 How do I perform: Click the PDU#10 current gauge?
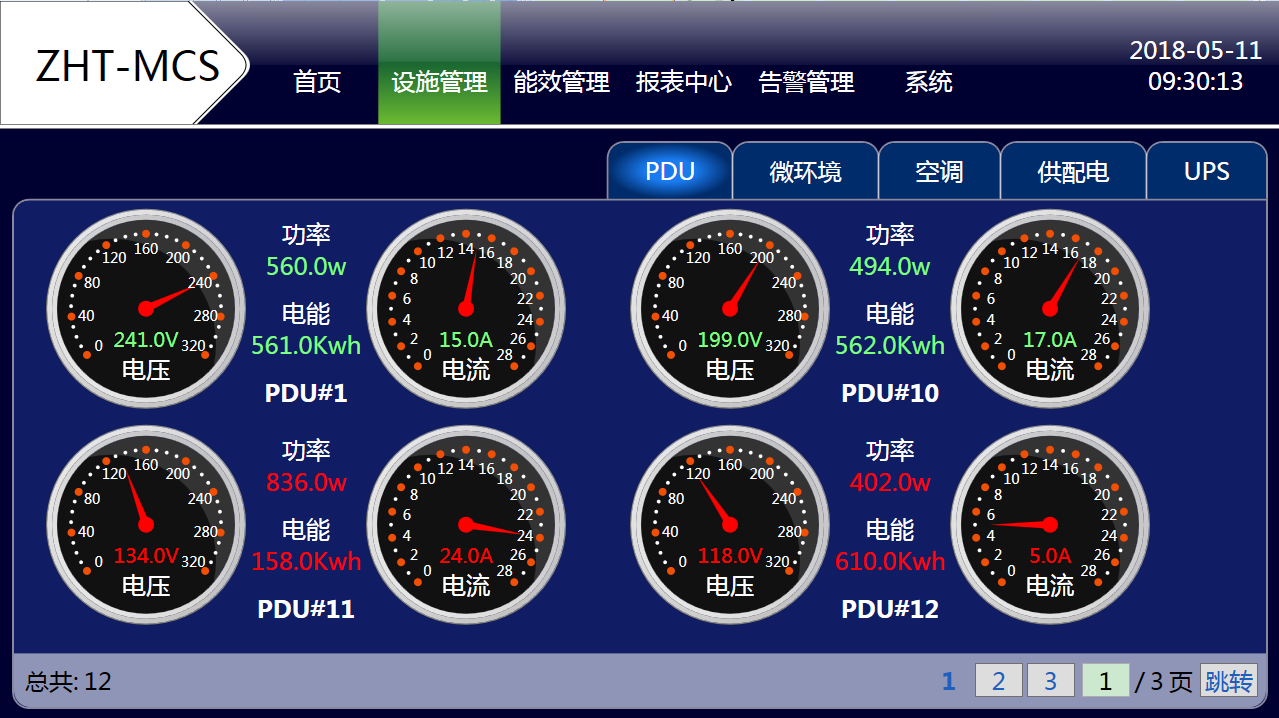coord(1050,308)
